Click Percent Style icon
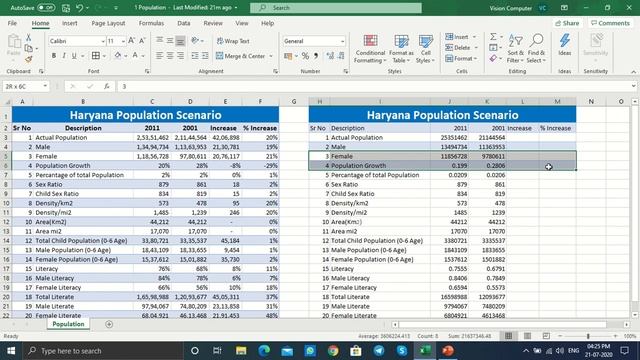 (x=305, y=56)
